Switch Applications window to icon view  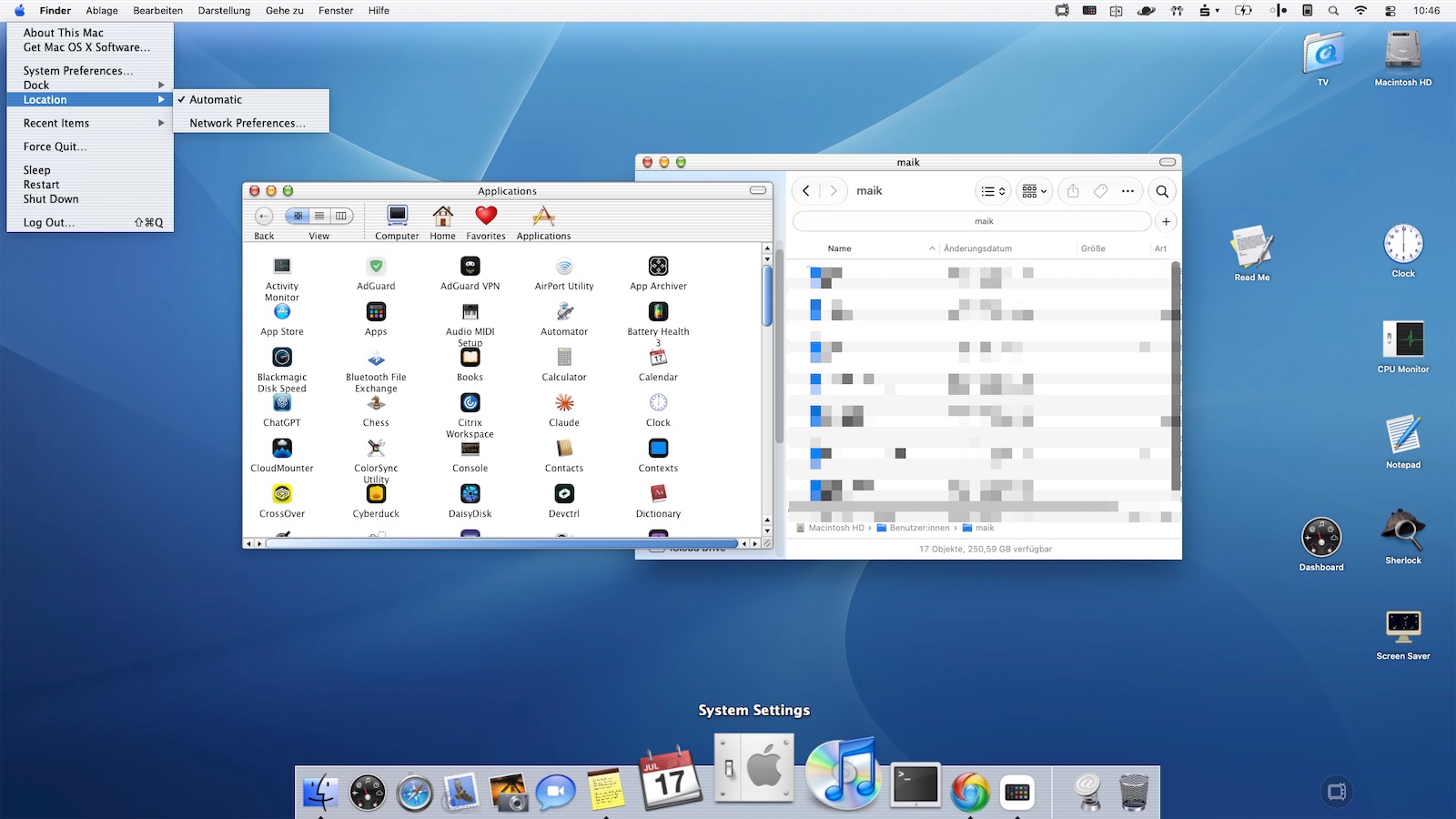[x=298, y=216]
